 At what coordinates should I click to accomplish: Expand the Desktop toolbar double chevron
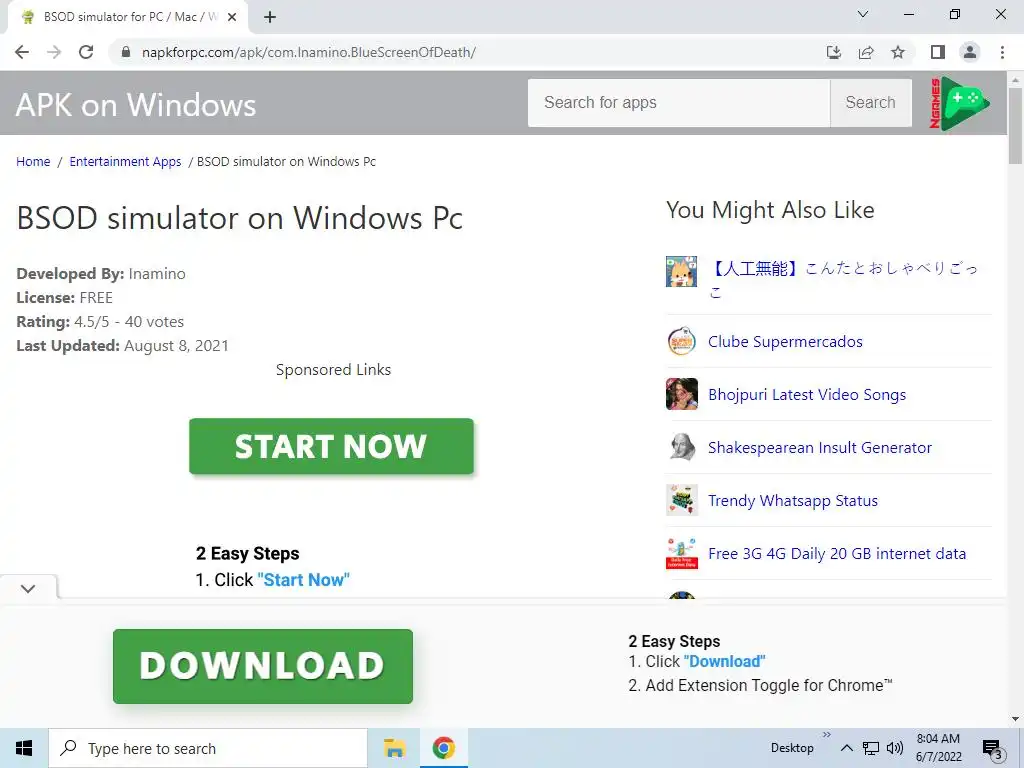(x=827, y=735)
